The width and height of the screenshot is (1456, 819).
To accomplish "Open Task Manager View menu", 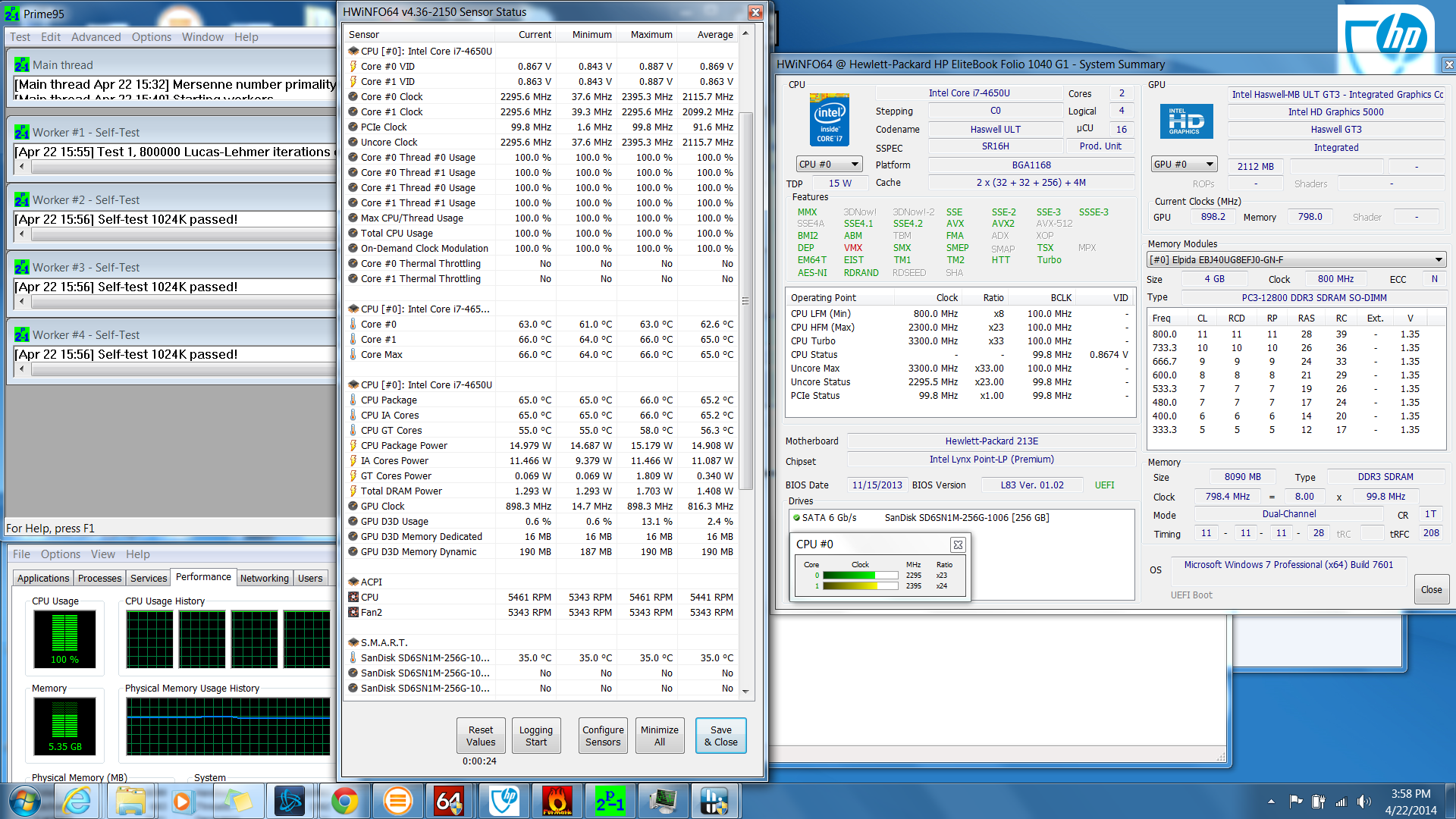I will coord(103,554).
